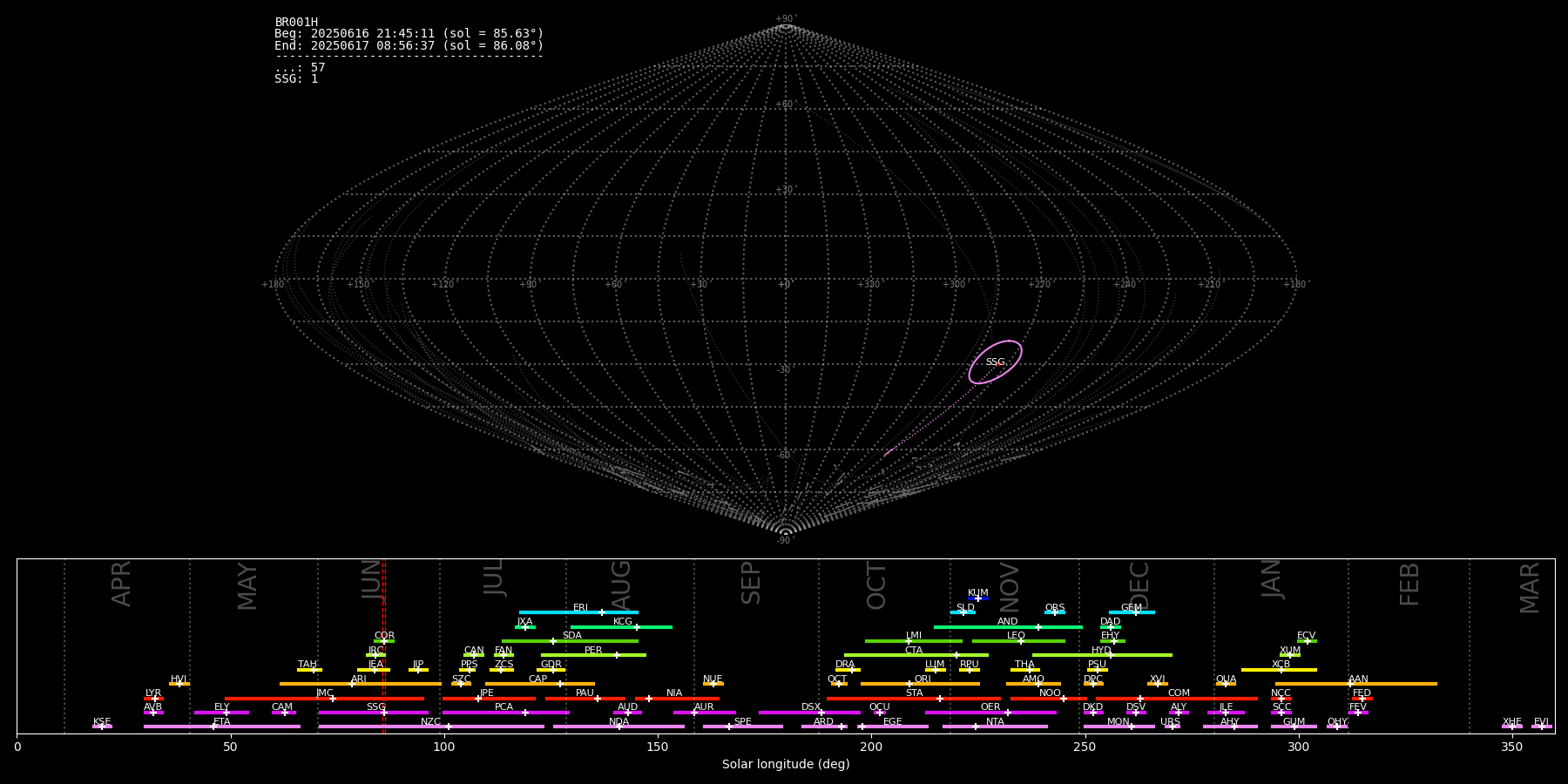
Task: Click the 0° center longitude label on the map
Action: (785, 285)
